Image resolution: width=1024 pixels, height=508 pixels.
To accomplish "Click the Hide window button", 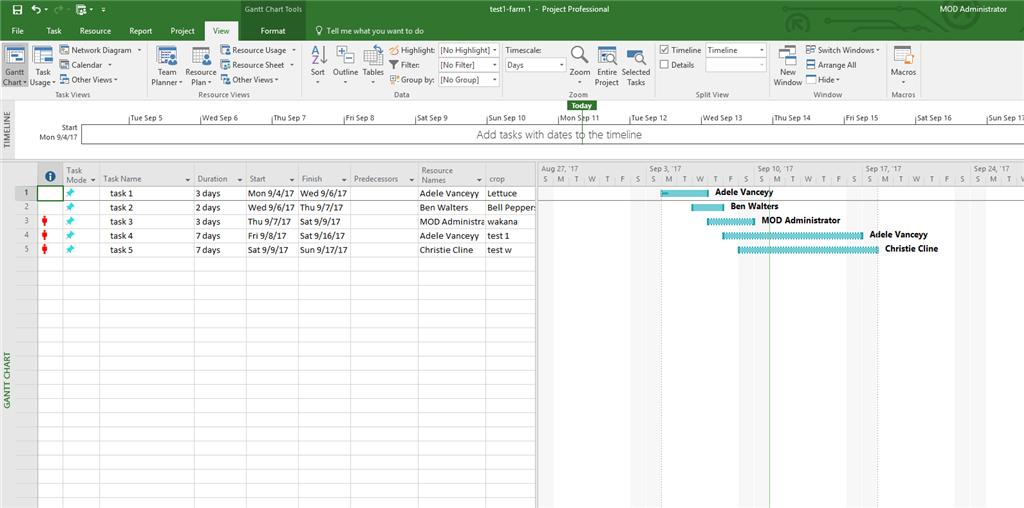I will click(824, 80).
